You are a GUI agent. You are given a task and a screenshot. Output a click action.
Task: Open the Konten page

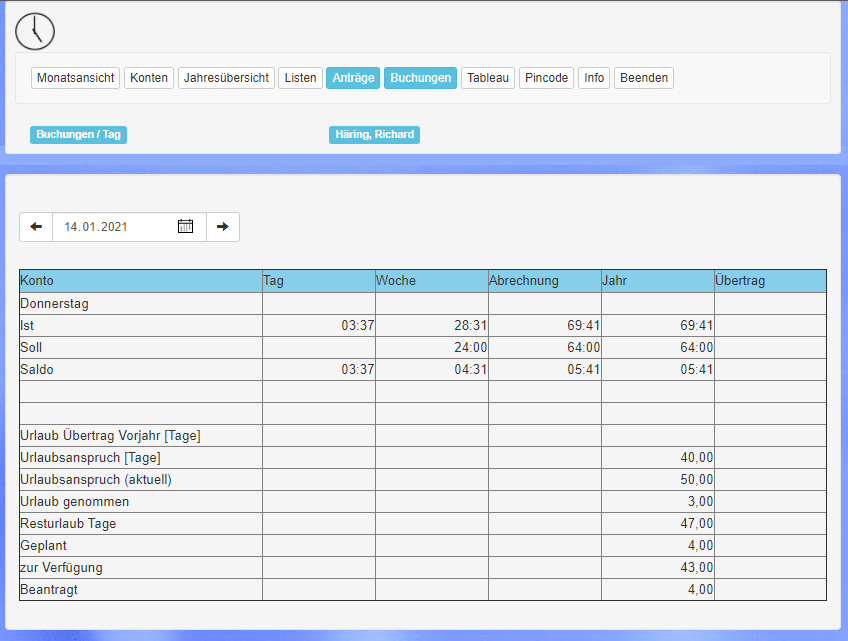point(149,78)
